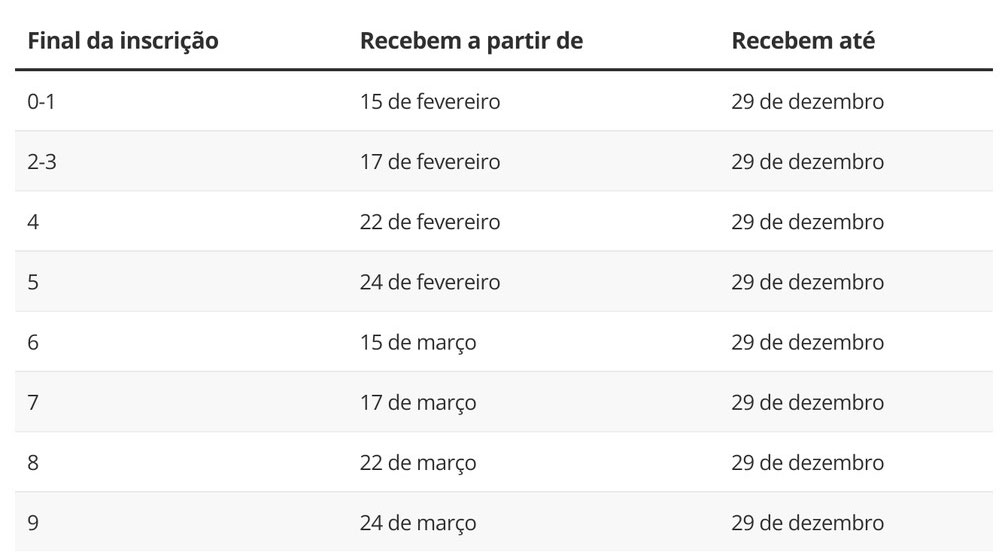Image resolution: width=1008 pixels, height=553 pixels.
Task: Click the '22 de março' date cell
Action: pos(418,463)
